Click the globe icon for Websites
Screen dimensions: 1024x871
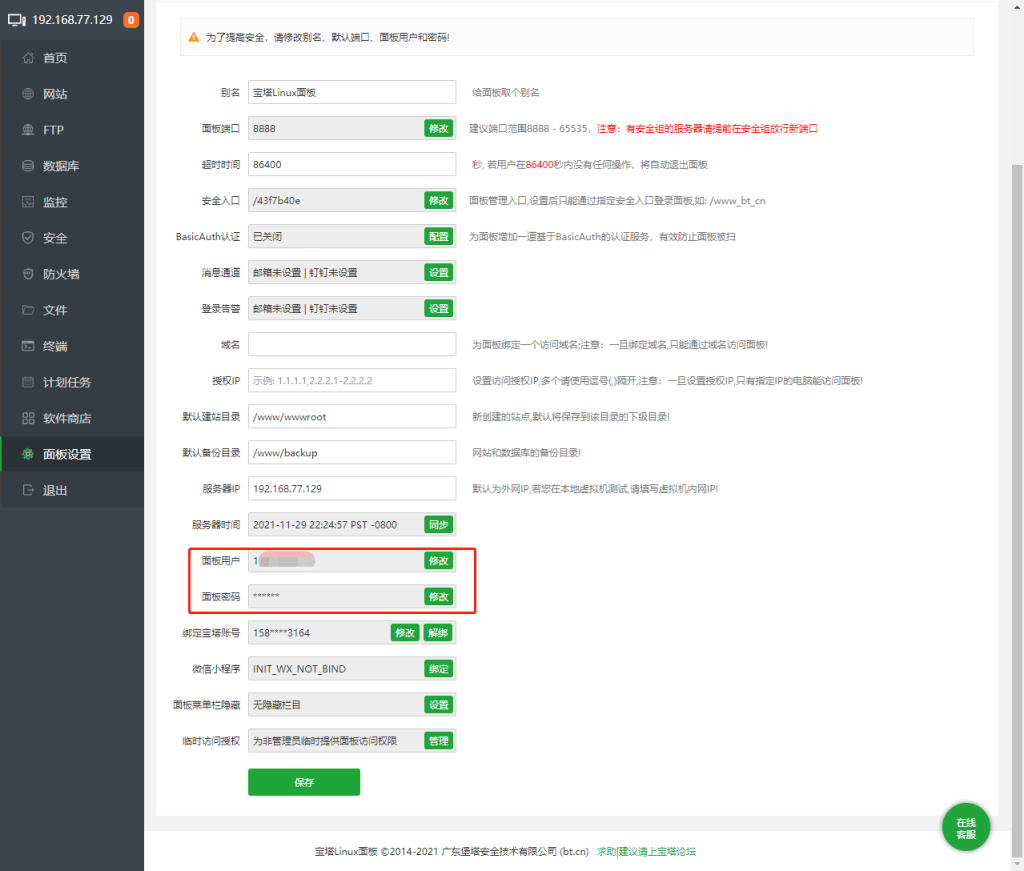click(x=29, y=94)
